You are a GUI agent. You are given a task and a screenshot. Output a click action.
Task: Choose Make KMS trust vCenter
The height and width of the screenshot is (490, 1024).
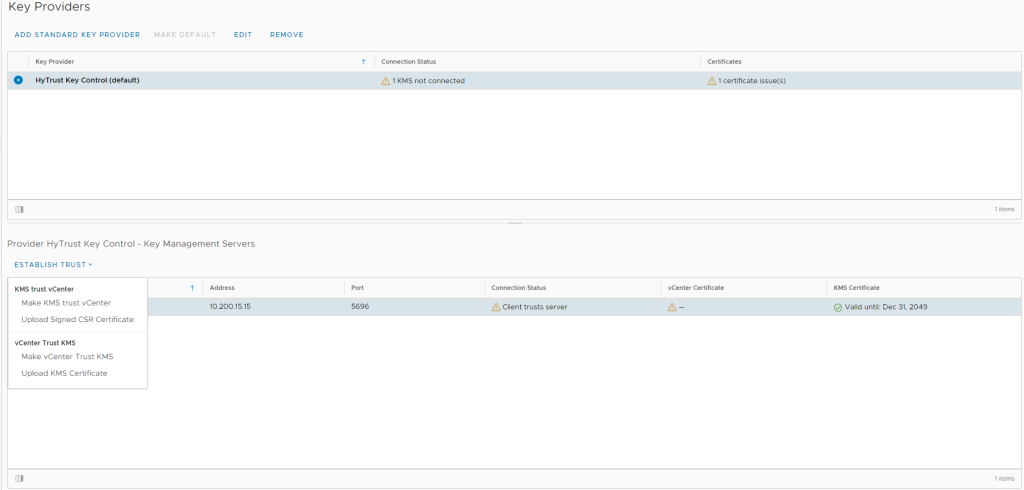pos(66,303)
